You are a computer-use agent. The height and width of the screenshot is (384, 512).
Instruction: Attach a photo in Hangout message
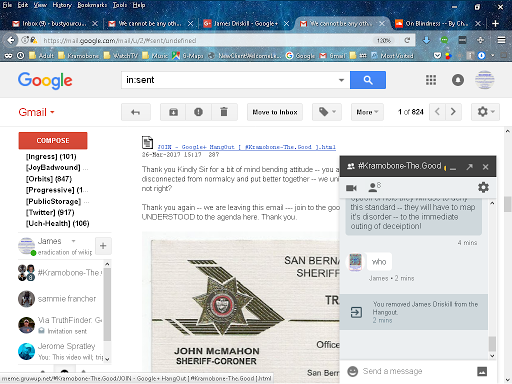pos(482,371)
